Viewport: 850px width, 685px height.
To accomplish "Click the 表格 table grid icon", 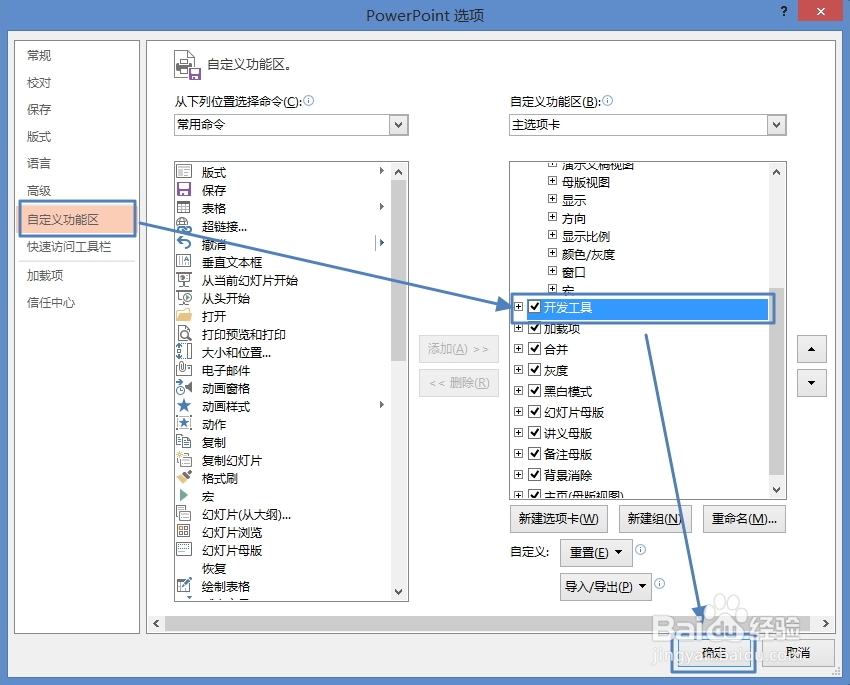I will click(184, 207).
